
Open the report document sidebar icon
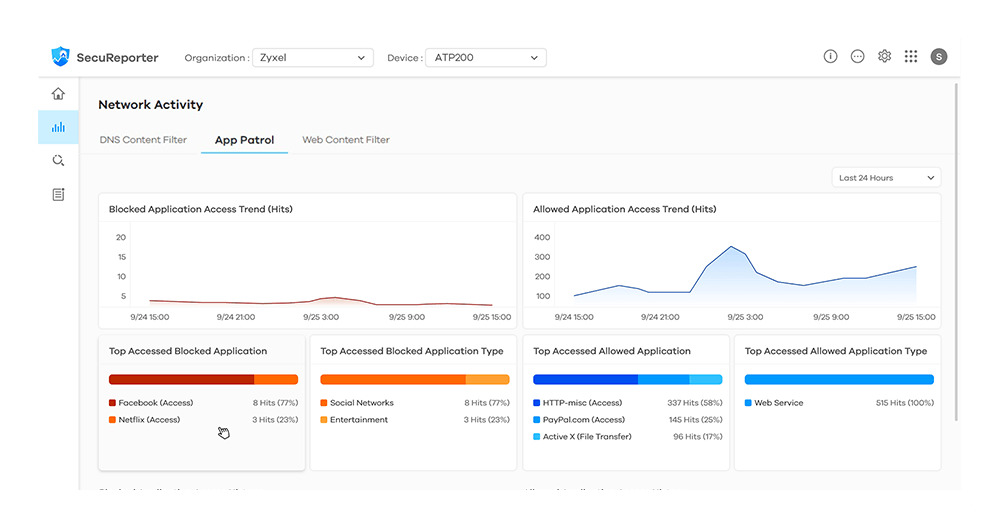[58, 195]
